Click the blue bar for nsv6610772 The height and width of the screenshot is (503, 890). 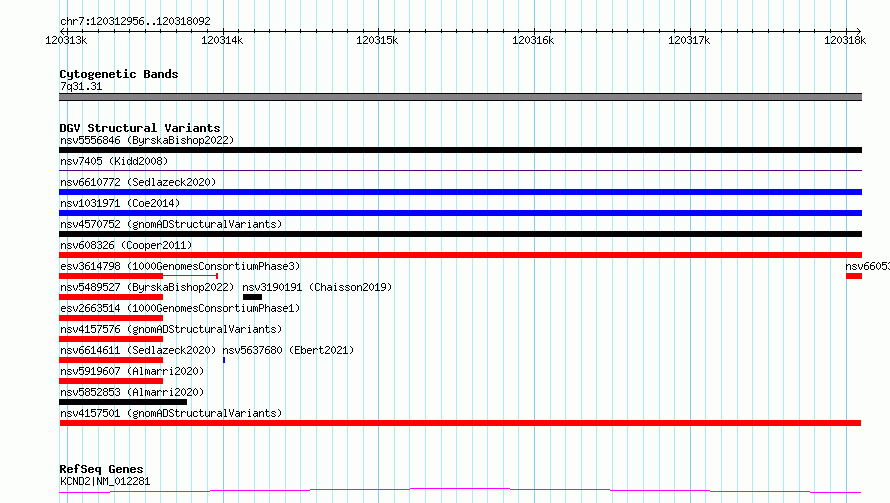pos(460,192)
